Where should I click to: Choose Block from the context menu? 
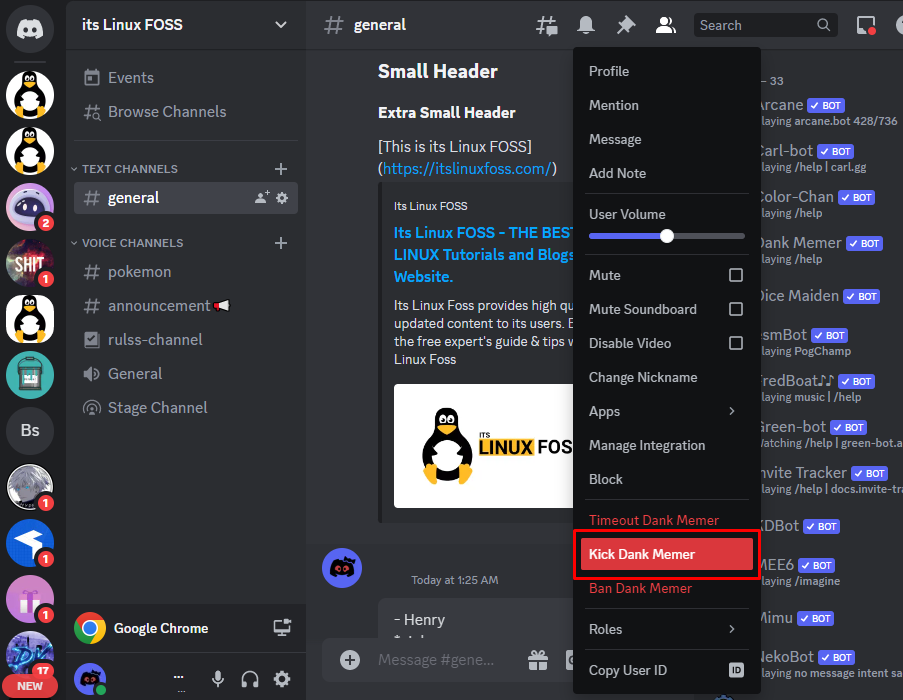[666, 479]
